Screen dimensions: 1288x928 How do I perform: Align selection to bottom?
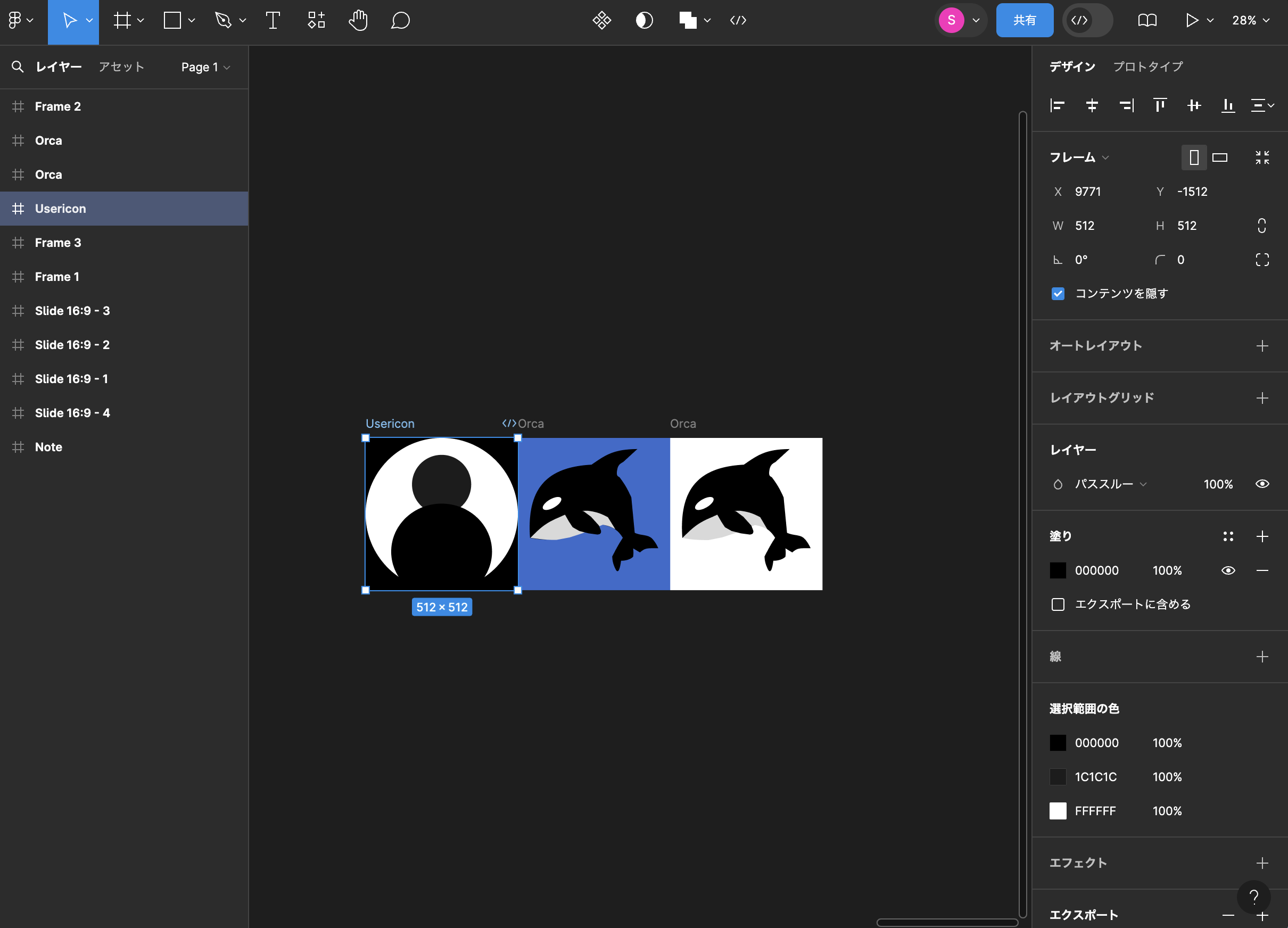(x=1228, y=105)
